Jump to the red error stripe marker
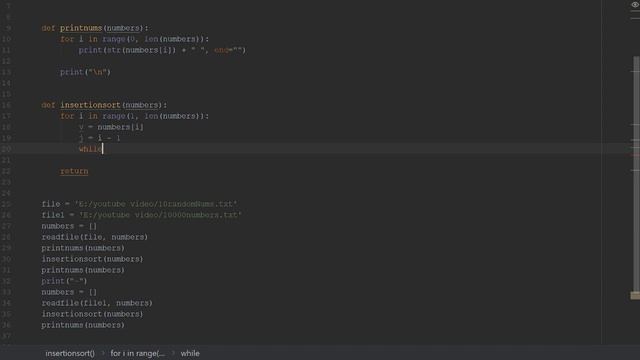The width and height of the screenshot is (640, 360). pyautogui.click(x=635, y=155)
